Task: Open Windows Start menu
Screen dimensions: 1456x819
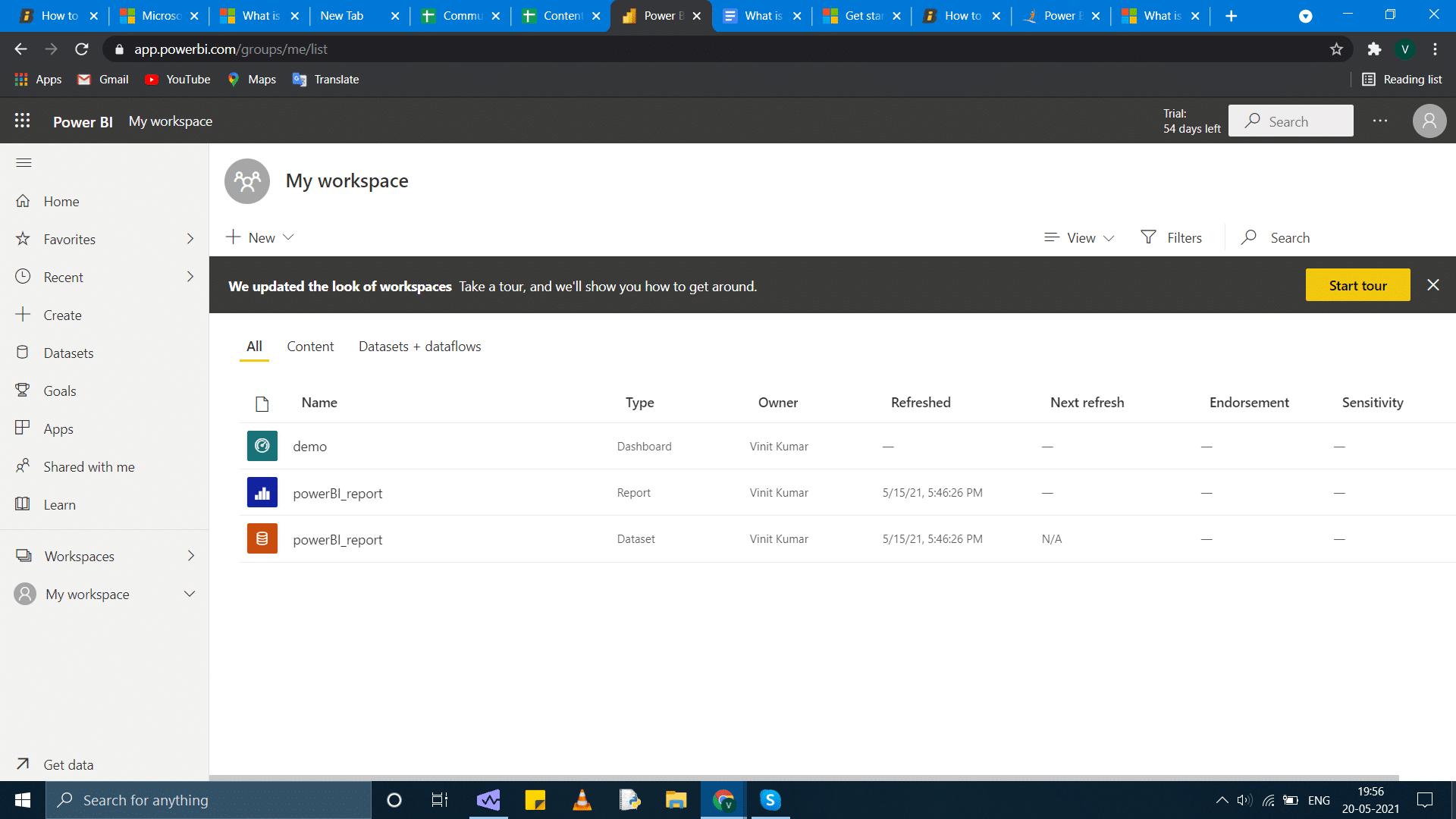Action: click(23, 800)
